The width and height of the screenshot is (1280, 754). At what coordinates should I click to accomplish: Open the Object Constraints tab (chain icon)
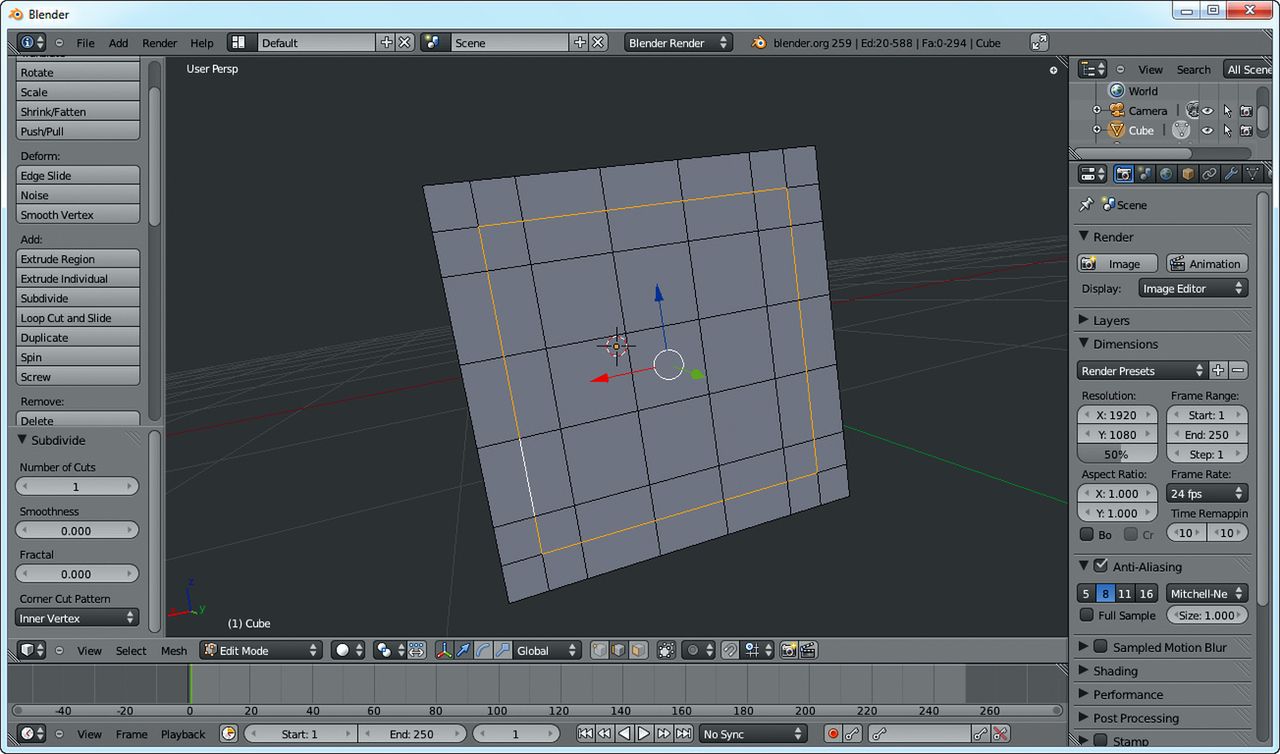point(1209,174)
